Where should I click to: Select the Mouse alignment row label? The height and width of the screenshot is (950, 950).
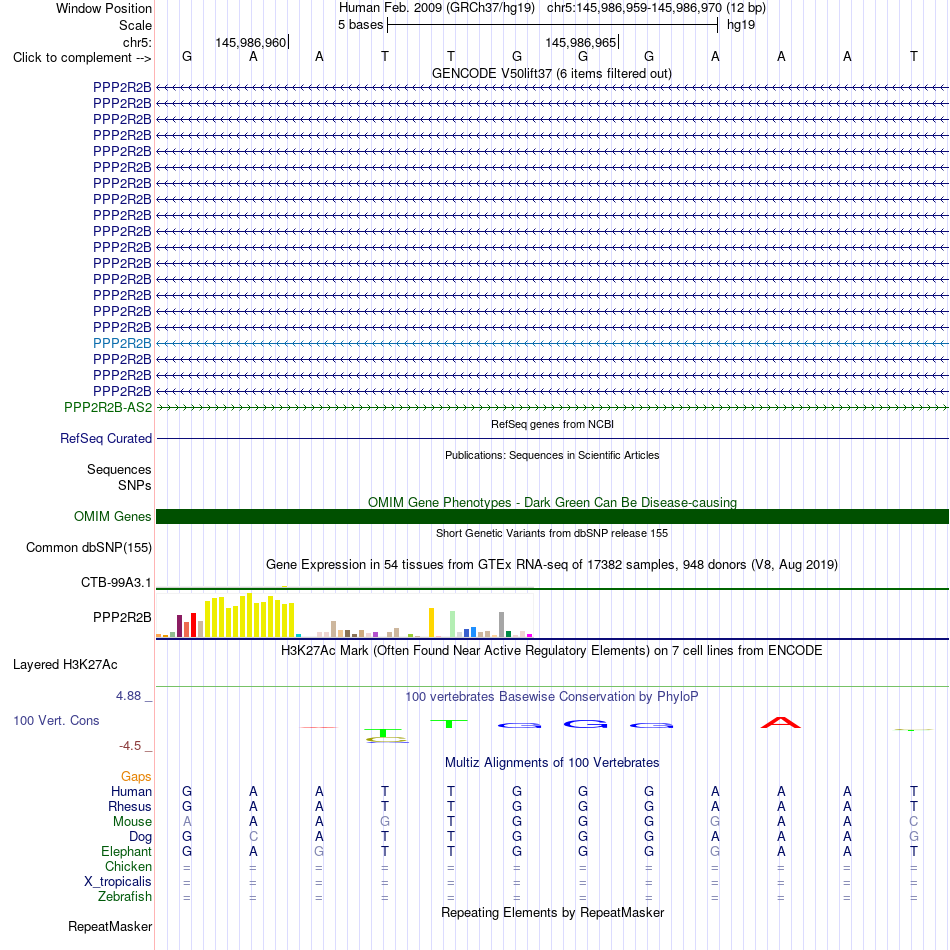point(132,822)
